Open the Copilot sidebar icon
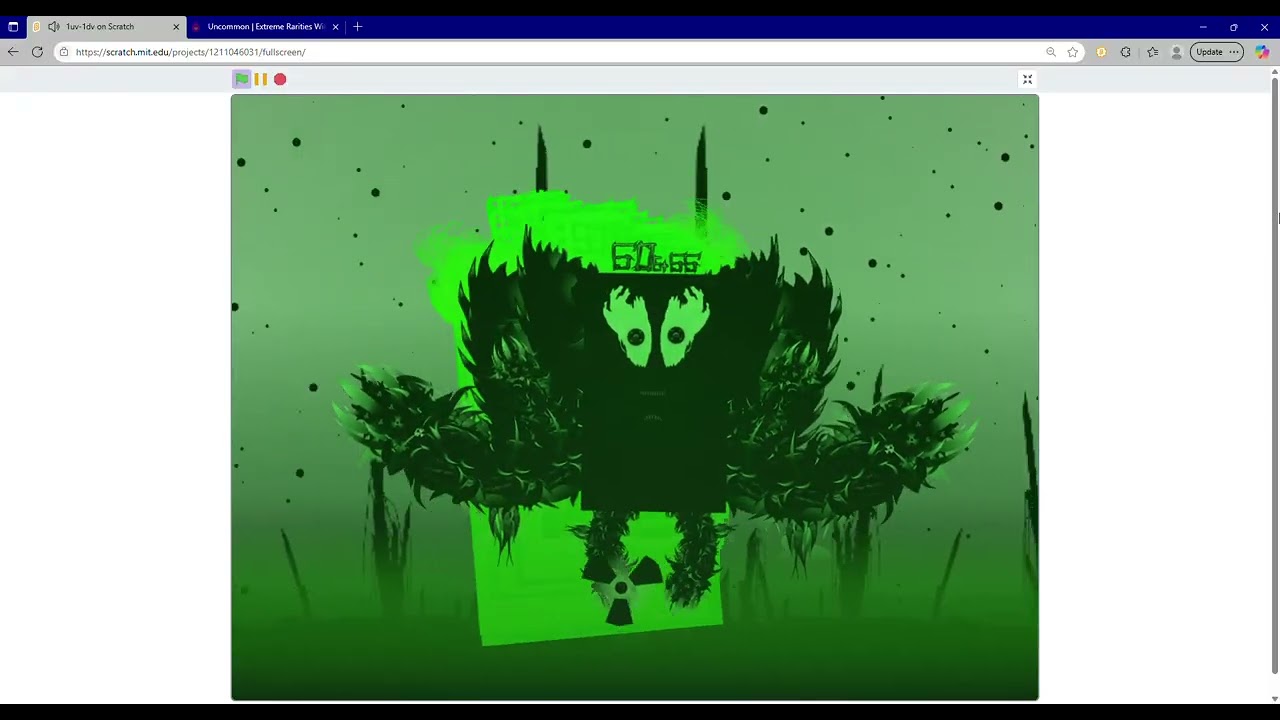Screen dimensions: 1280x720 (1262, 52)
